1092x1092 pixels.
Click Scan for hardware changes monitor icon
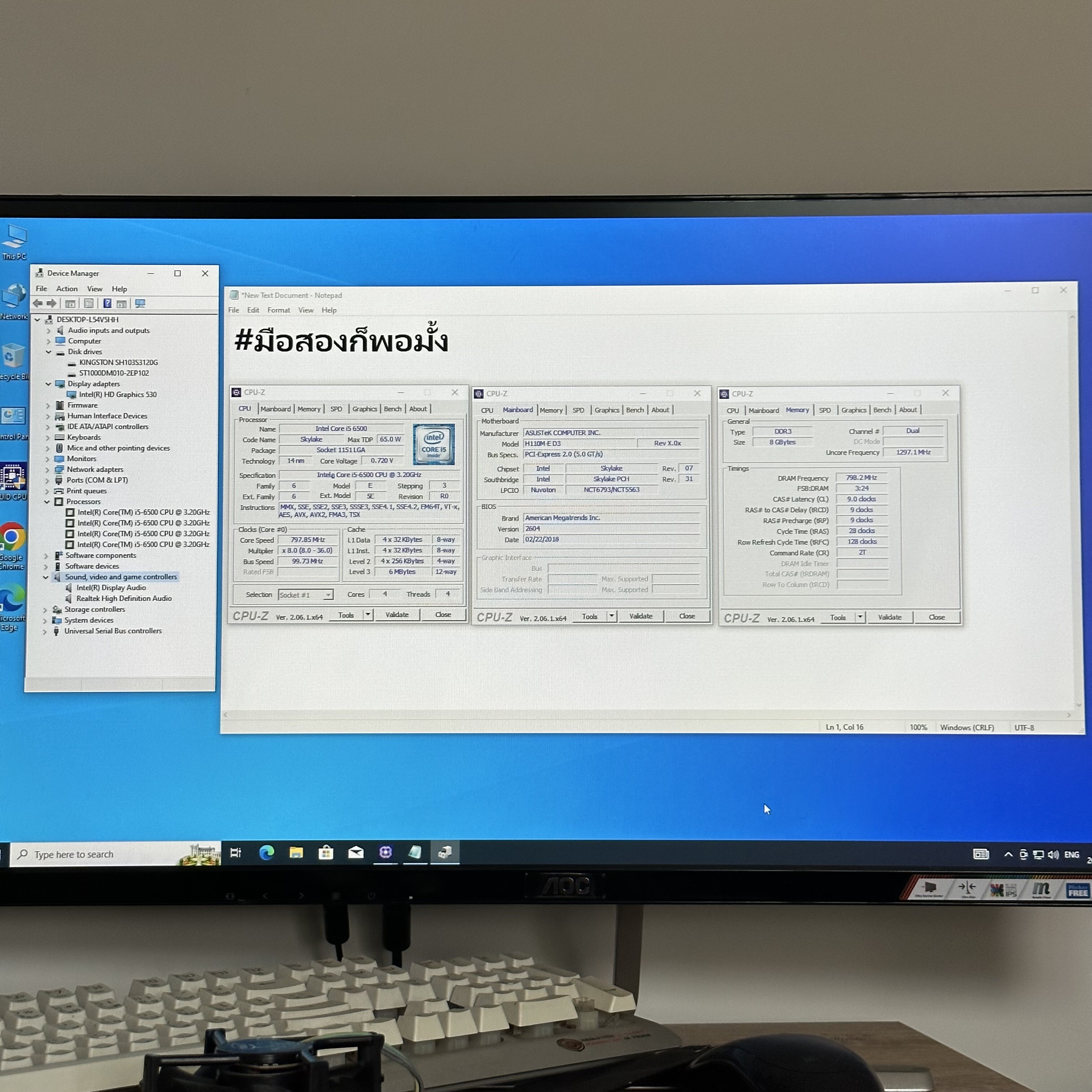(140, 304)
